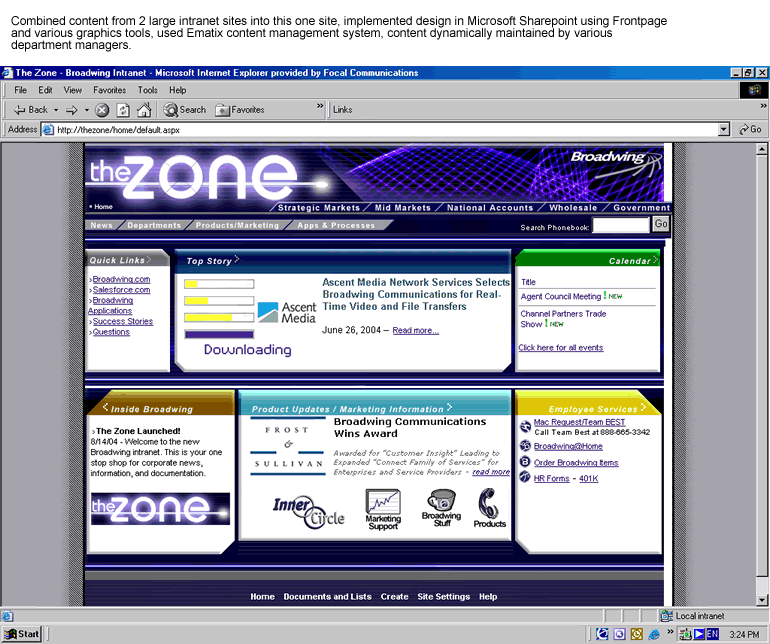
Task: Open the Favorites toolbar button
Action: pos(240,110)
